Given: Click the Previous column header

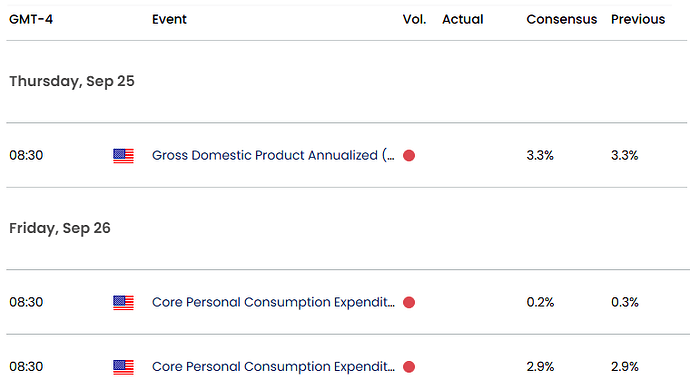Looking at the screenshot, I should (x=638, y=19).
